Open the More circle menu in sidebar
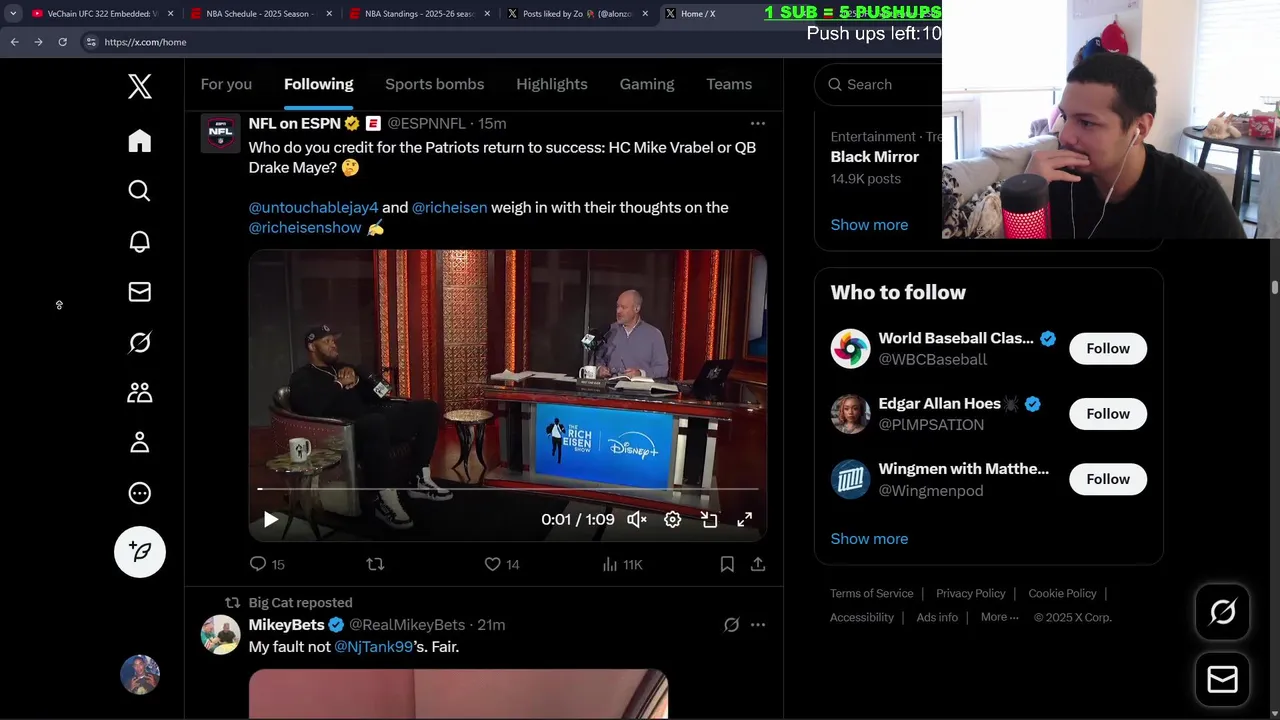The image size is (1280, 720). point(140,493)
